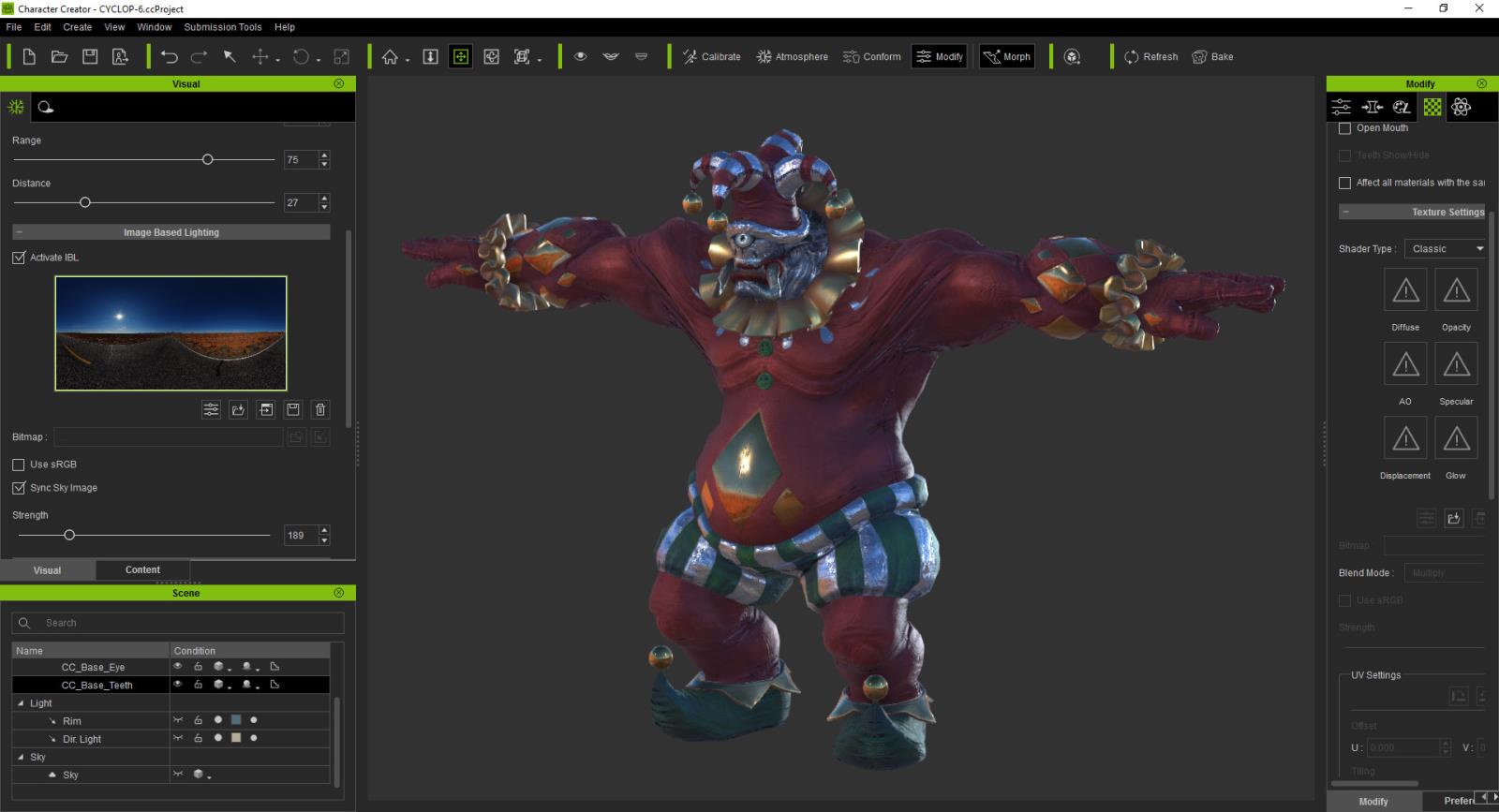The image size is (1499, 812).
Task: Open the physics atom tab in Modify
Action: [1461, 107]
